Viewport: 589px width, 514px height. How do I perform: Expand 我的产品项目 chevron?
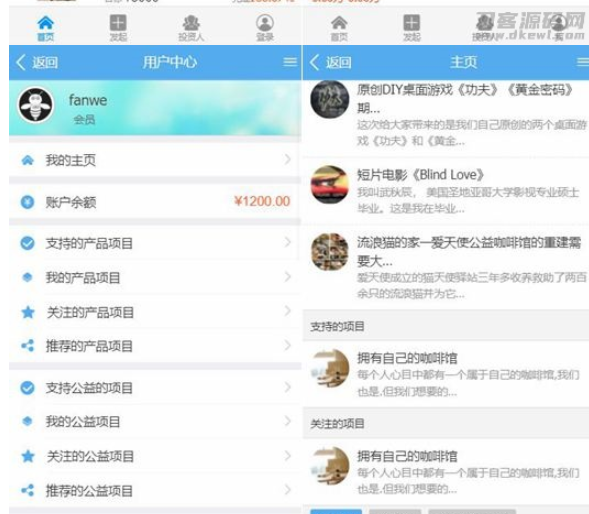288,277
